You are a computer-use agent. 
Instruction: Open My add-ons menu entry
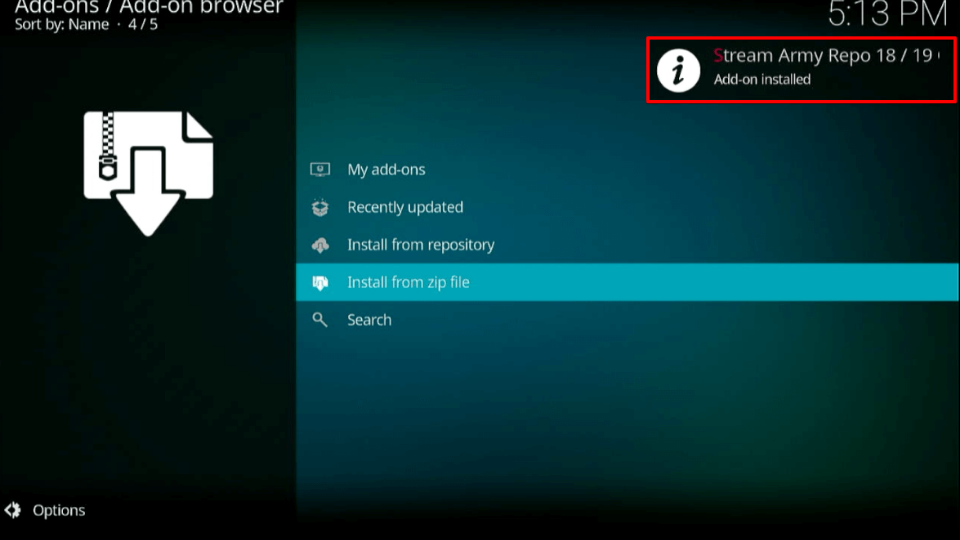point(628,170)
